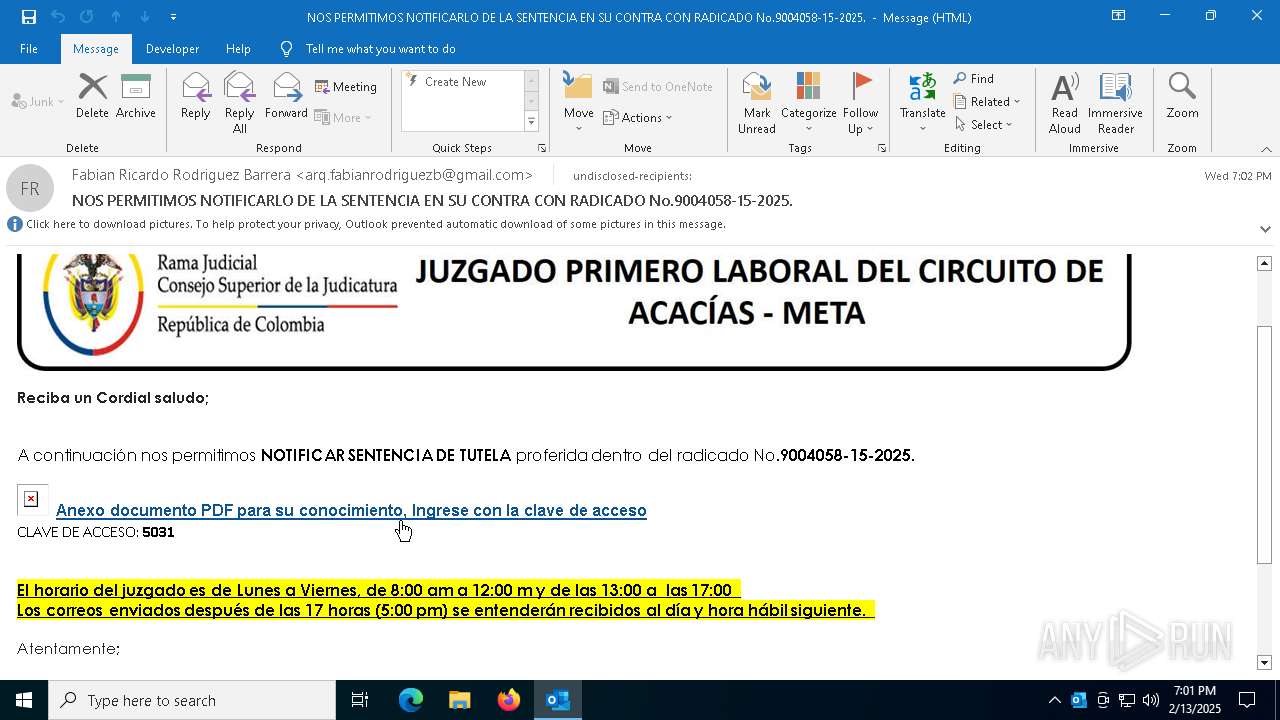
Task: Click the blocked image placeholder beside the link
Action: coord(32,499)
